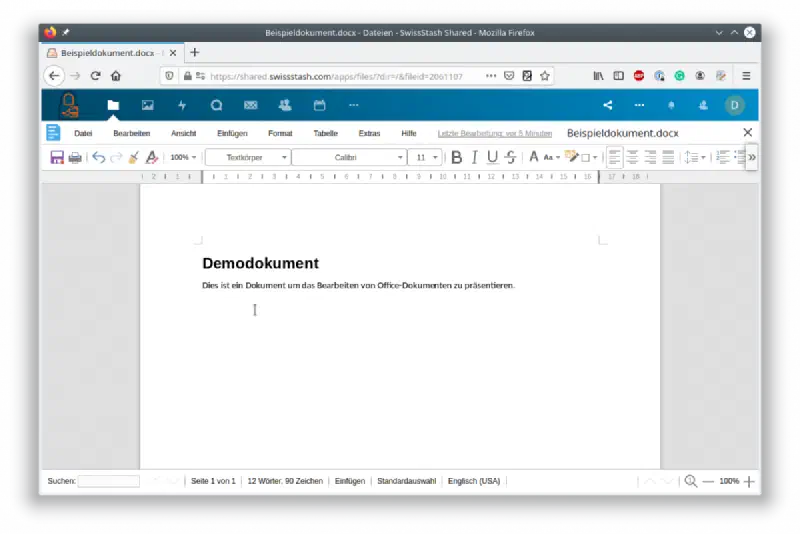This screenshot has height=534, width=800.
Task: Open the contacts menu person icon
Action: (703, 105)
